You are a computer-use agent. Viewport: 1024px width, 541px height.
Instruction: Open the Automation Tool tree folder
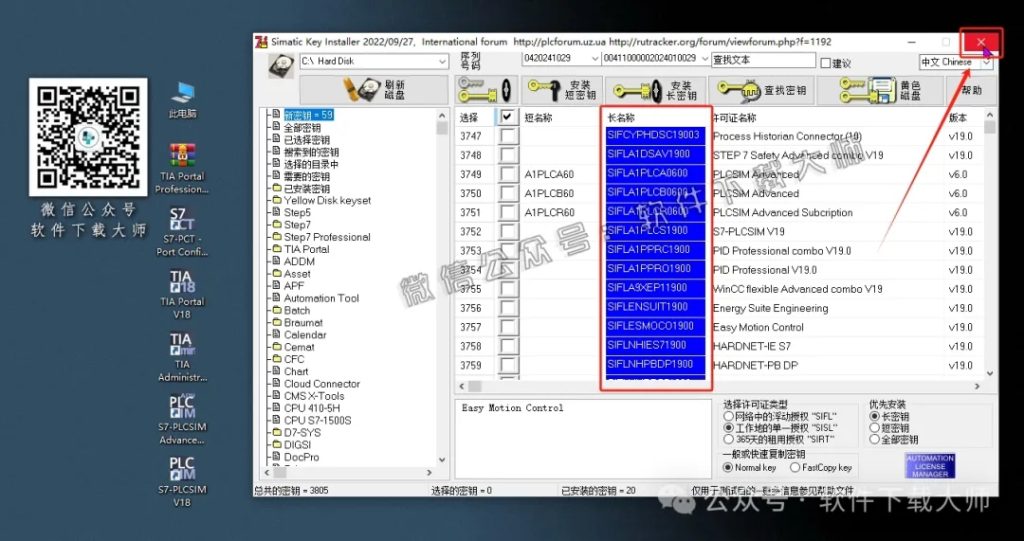tap(321, 298)
